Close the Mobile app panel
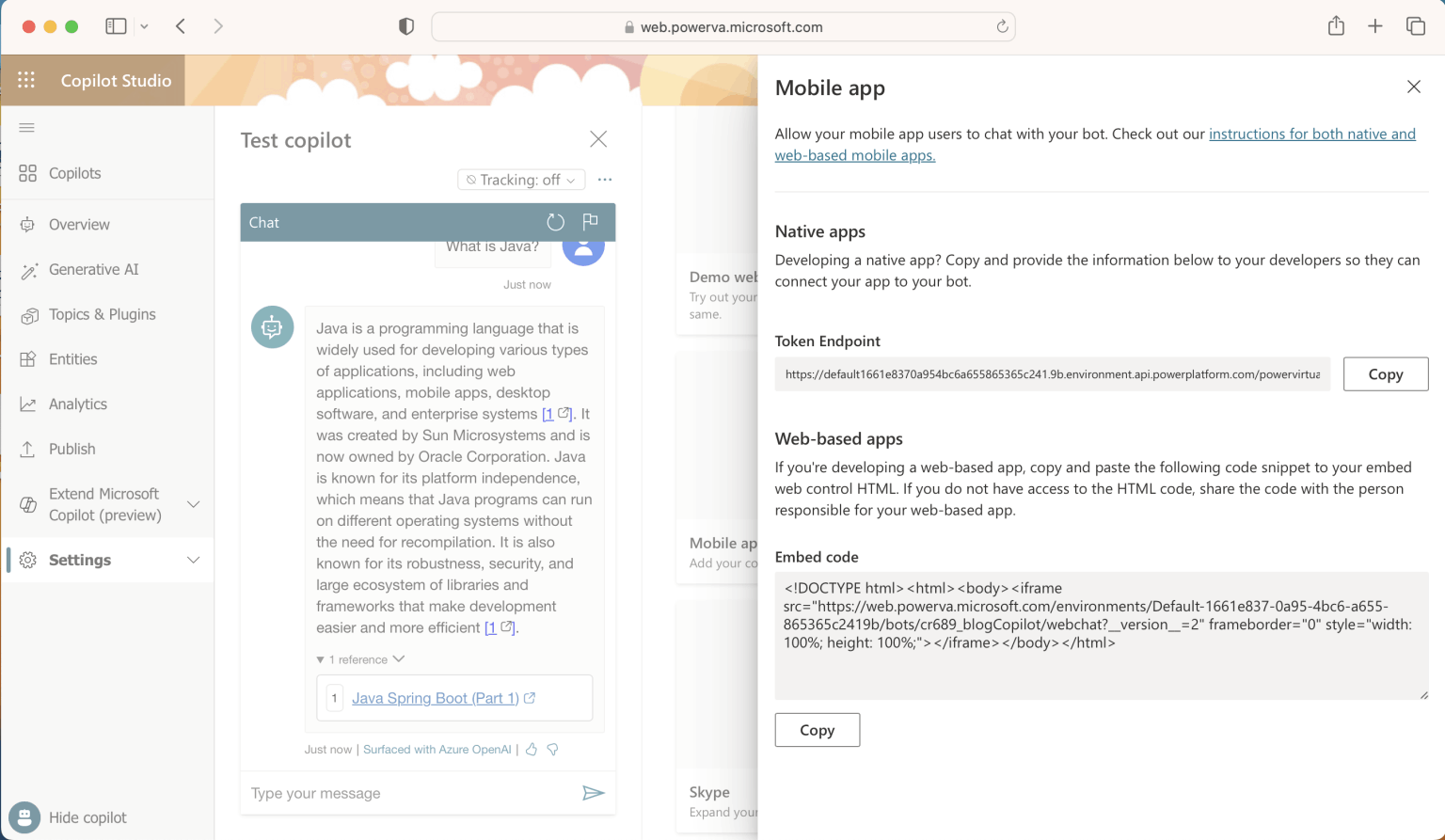1445x840 pixels. (x=1413, y=87)
